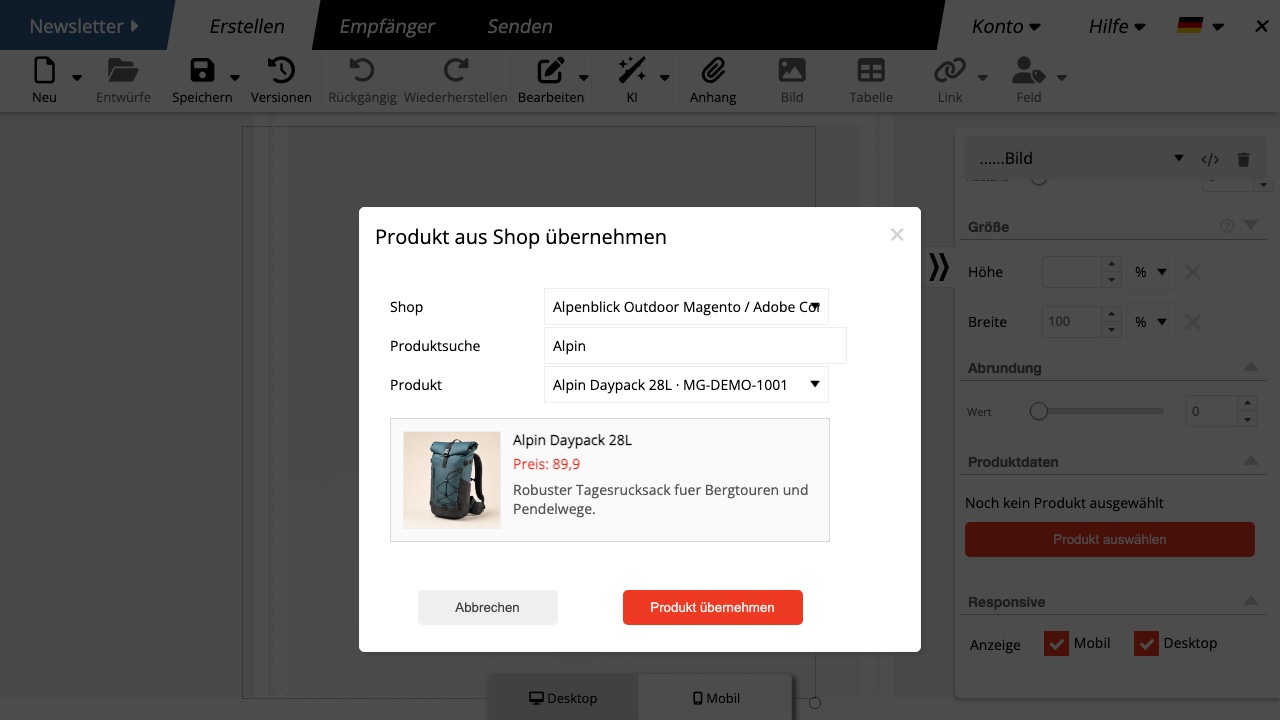
Task: Click the Neu new document icon
Action: tap(45, 70)
